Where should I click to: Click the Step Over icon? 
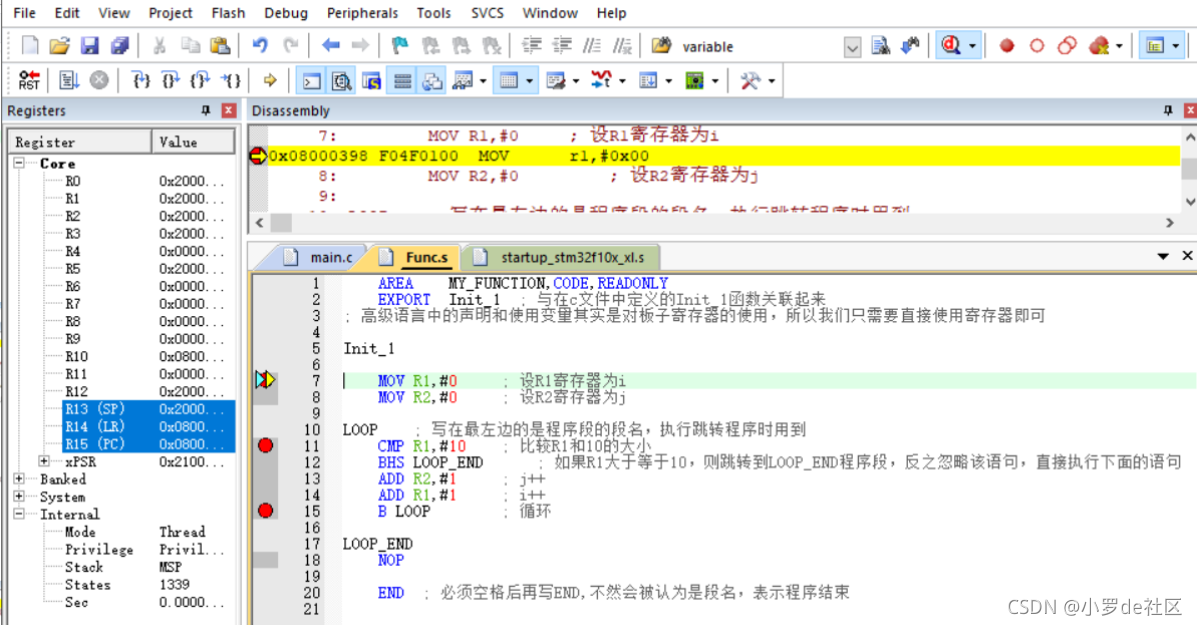tap(170, 80)
